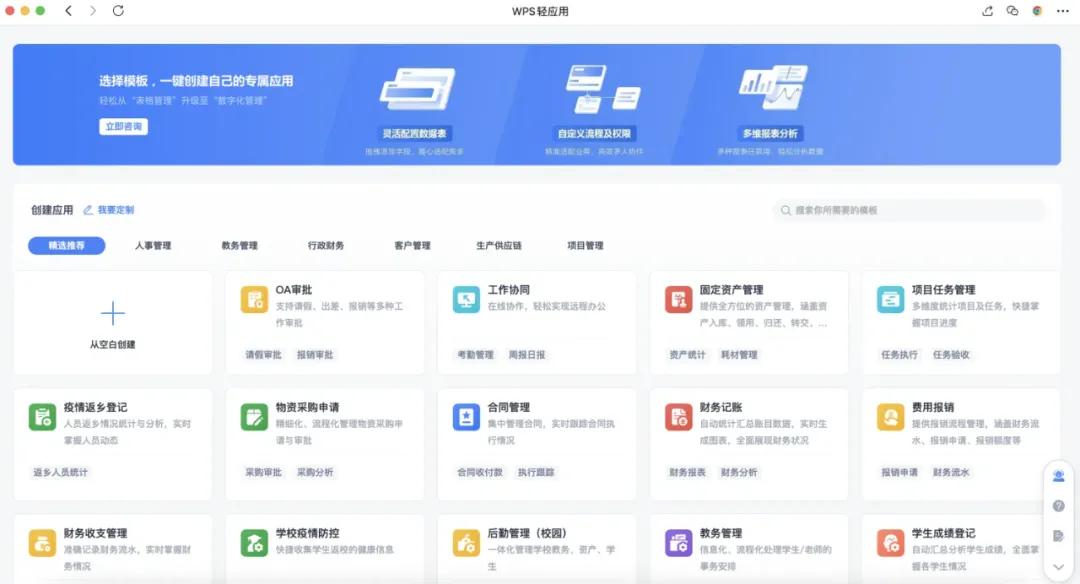Switch to the 人事管理 tab
The height and width of the screenshot is (584, 1080).
coord(153,245)
